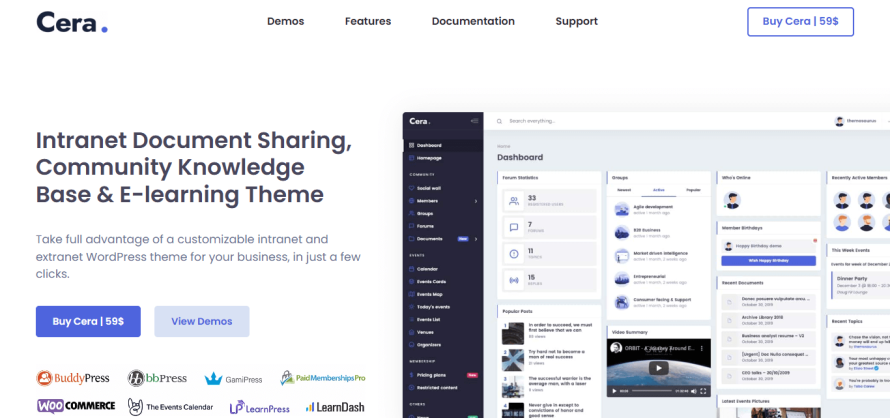The image size is (890, 418).
Task: Click the Cera logo in the header
Action: pos(72,22)
